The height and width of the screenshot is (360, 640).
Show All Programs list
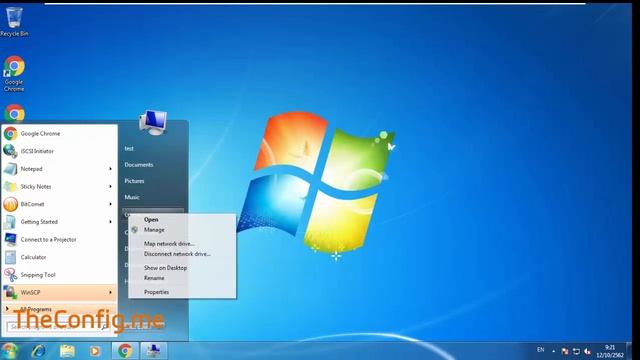(x=59, y=309)
